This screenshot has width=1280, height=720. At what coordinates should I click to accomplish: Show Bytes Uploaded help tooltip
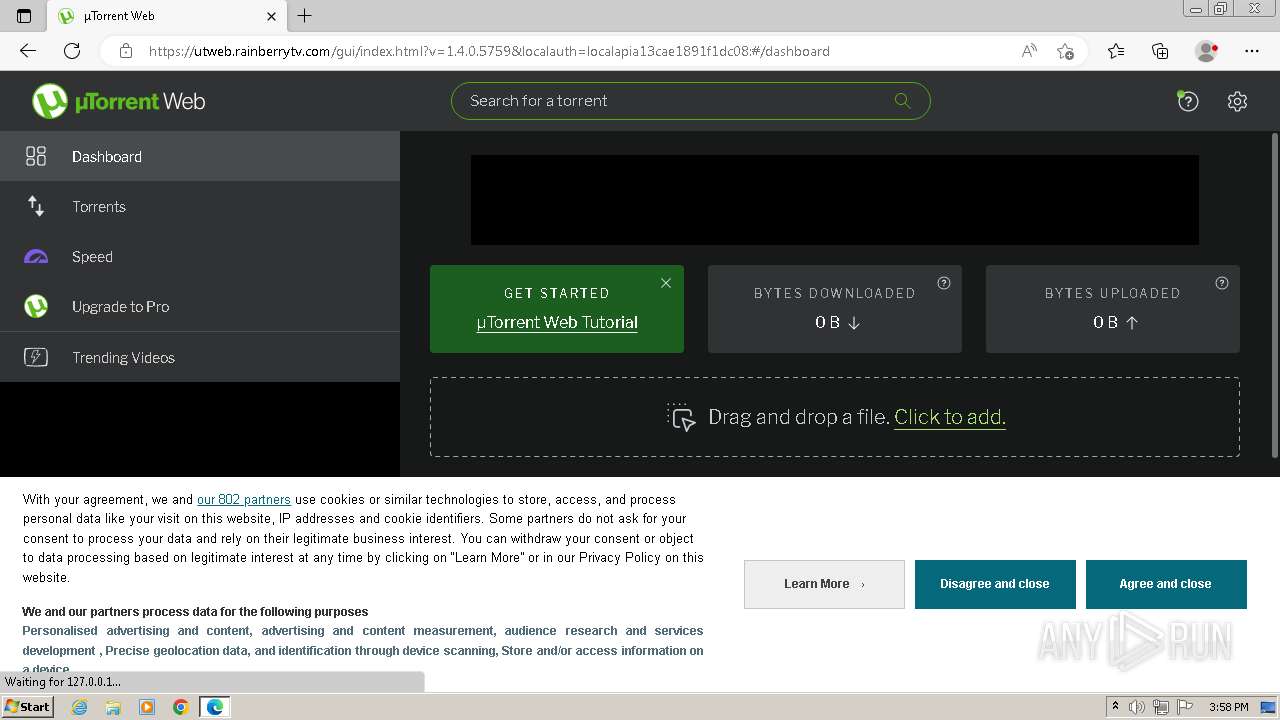click(x=1222, y=283)
